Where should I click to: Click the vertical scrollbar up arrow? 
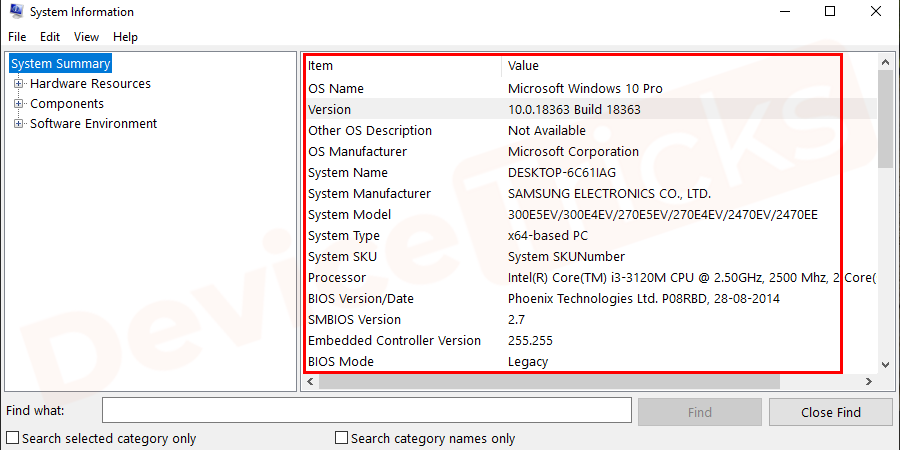[886, 61]
